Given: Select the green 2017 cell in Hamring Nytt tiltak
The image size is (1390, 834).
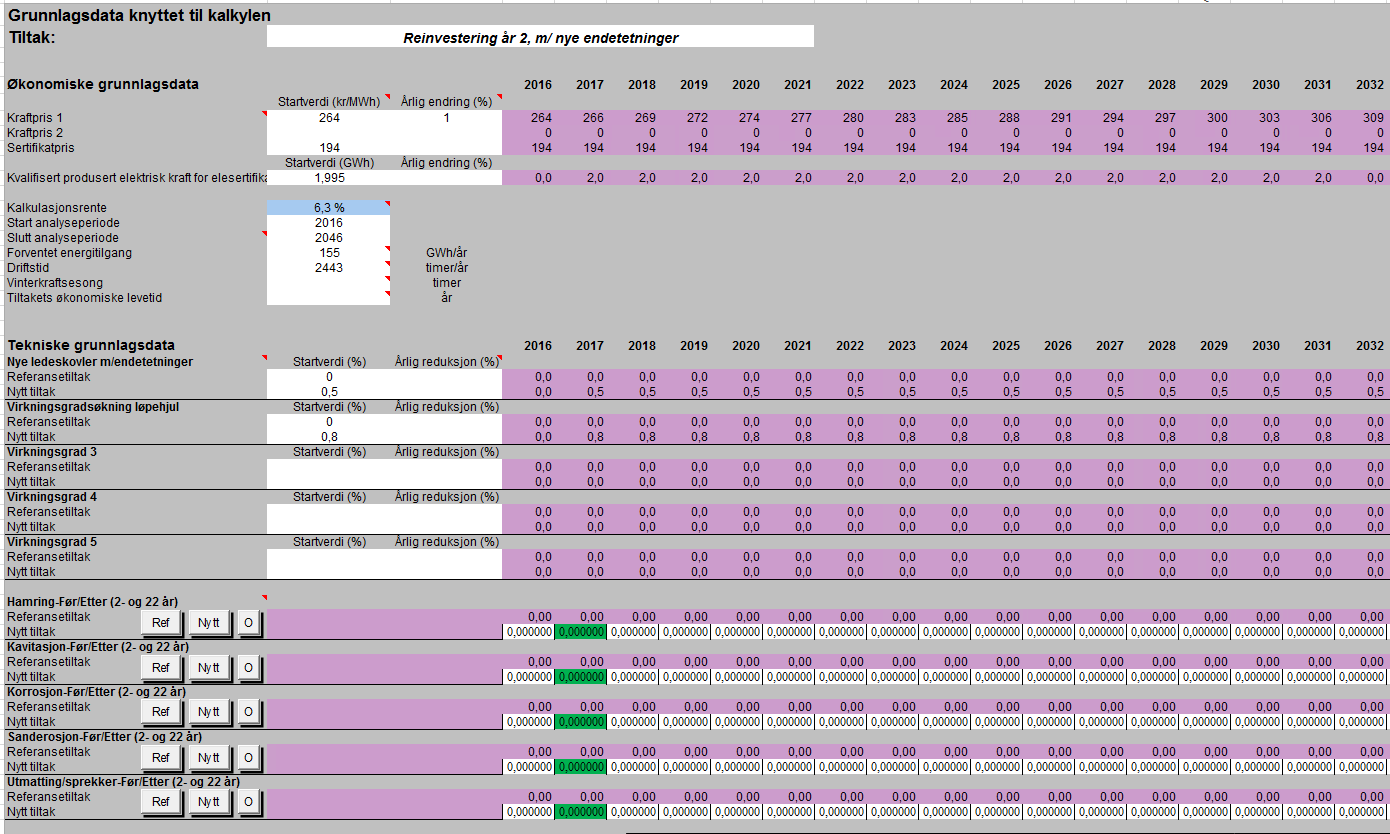Looking at the screenshot, I should point(580,632).
